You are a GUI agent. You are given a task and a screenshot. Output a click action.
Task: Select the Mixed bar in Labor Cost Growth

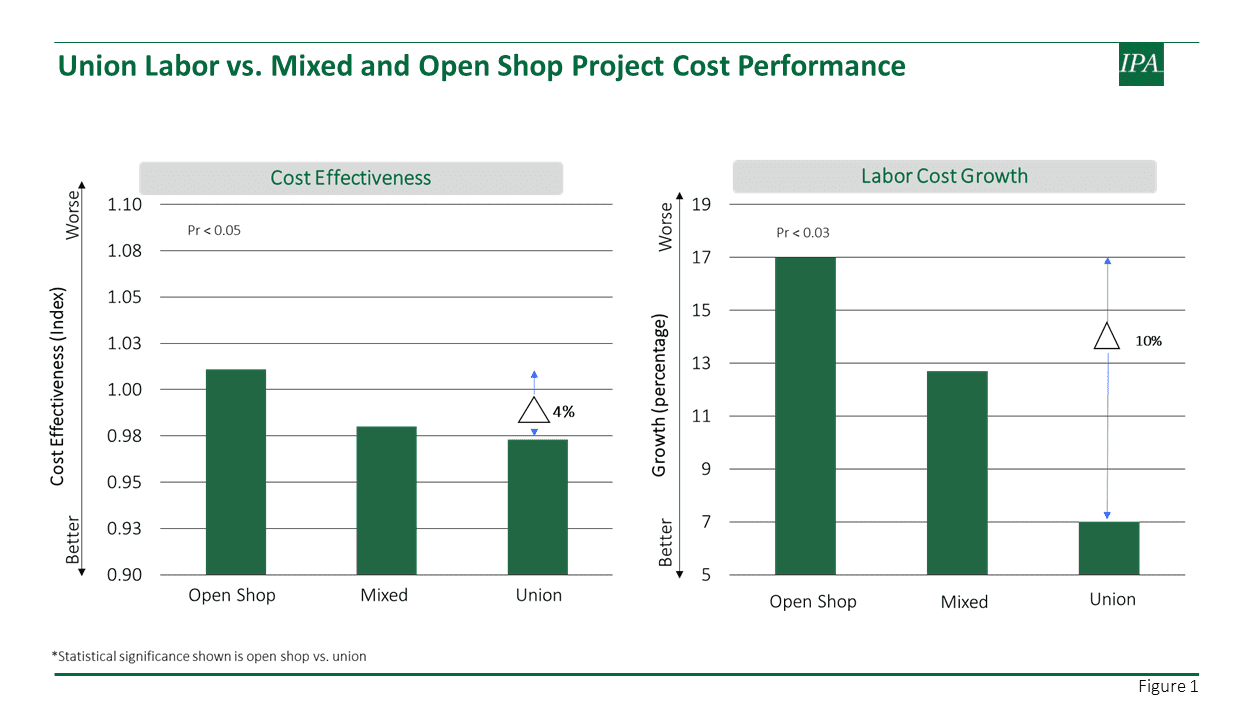coord(957,473)
